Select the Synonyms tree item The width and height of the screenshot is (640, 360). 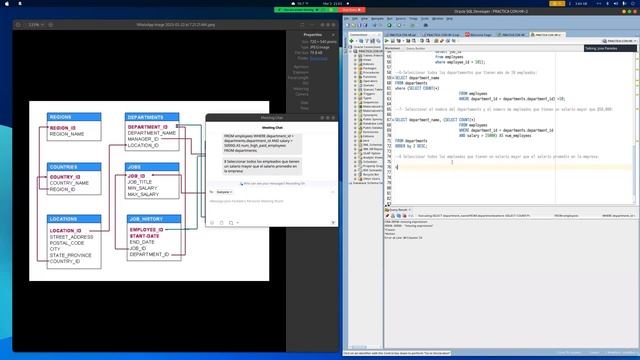[370, 115]
